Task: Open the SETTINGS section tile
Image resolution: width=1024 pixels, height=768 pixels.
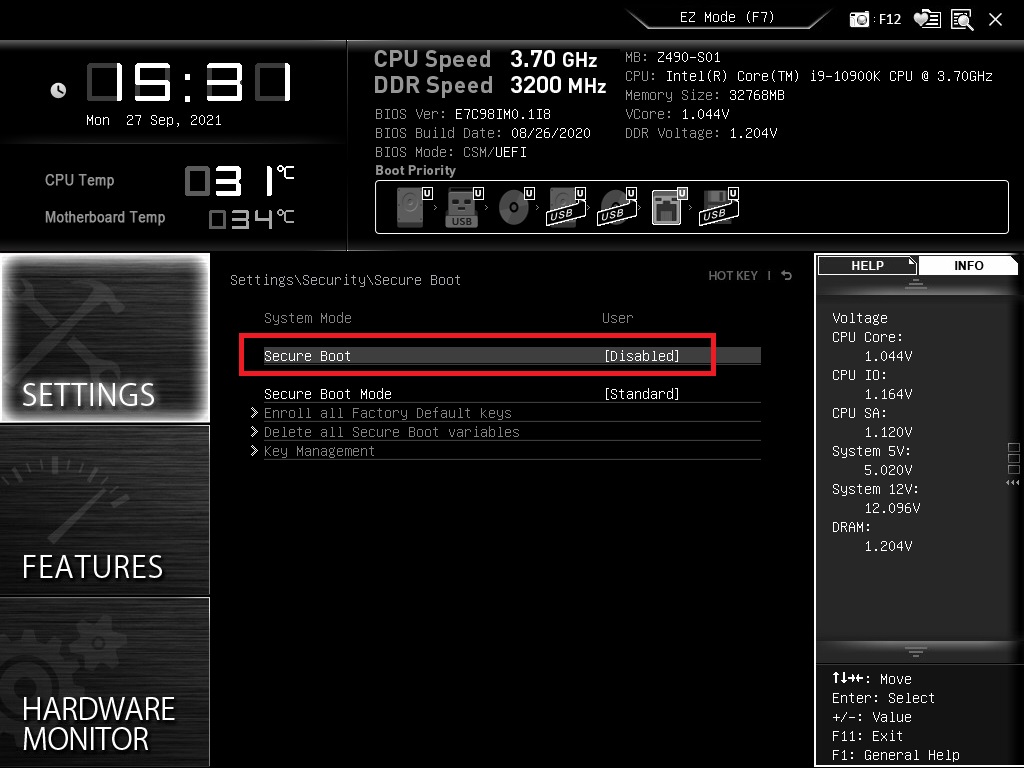Action: (x=105, y=338)
